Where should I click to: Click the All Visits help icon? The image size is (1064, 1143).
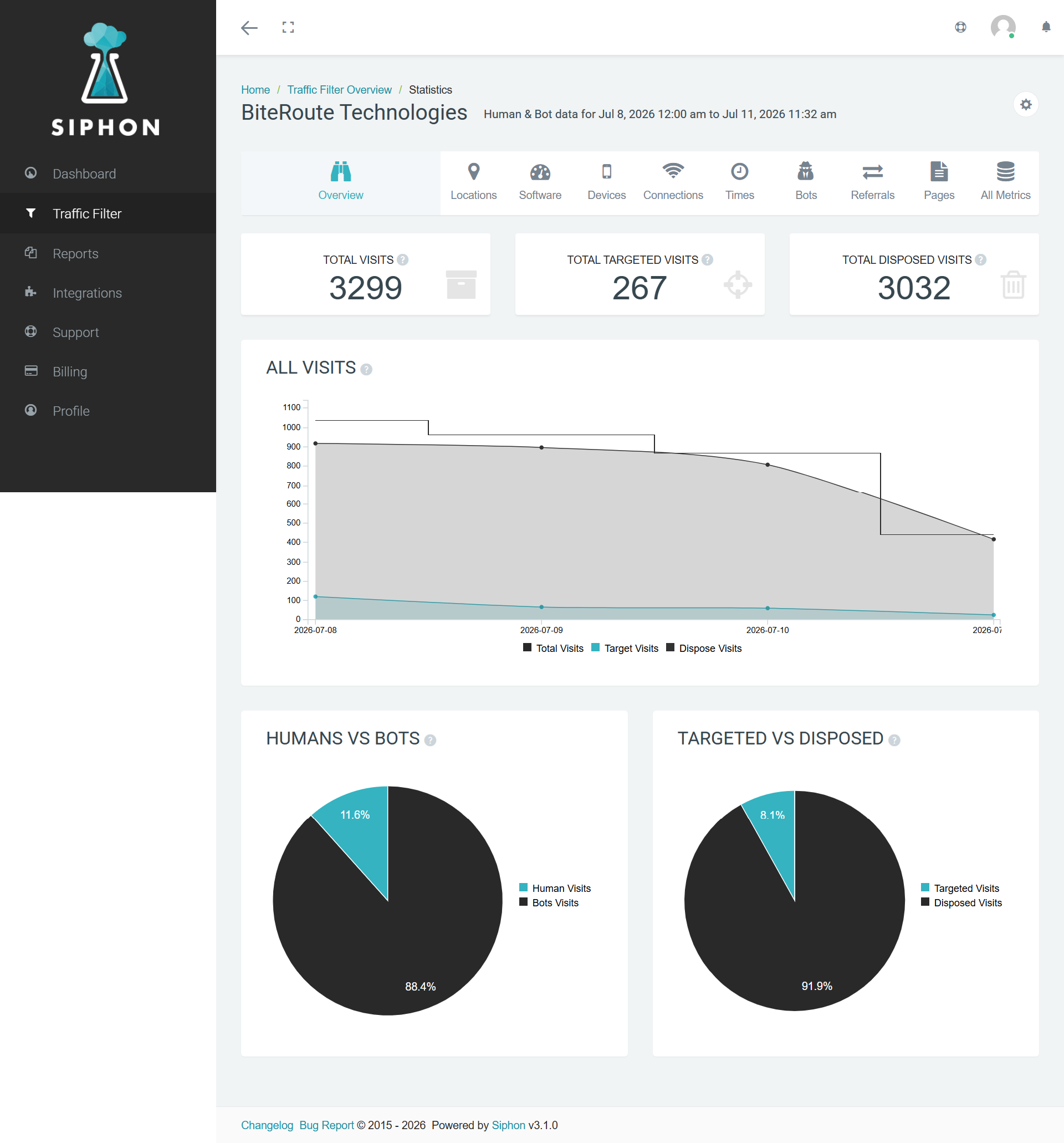(x=366, y=369)
